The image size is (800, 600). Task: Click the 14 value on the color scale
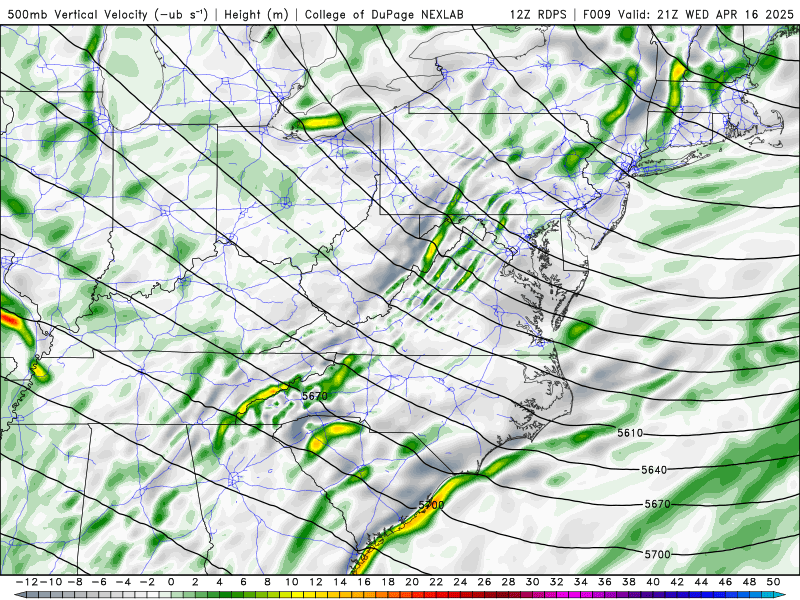coord(340,582)
